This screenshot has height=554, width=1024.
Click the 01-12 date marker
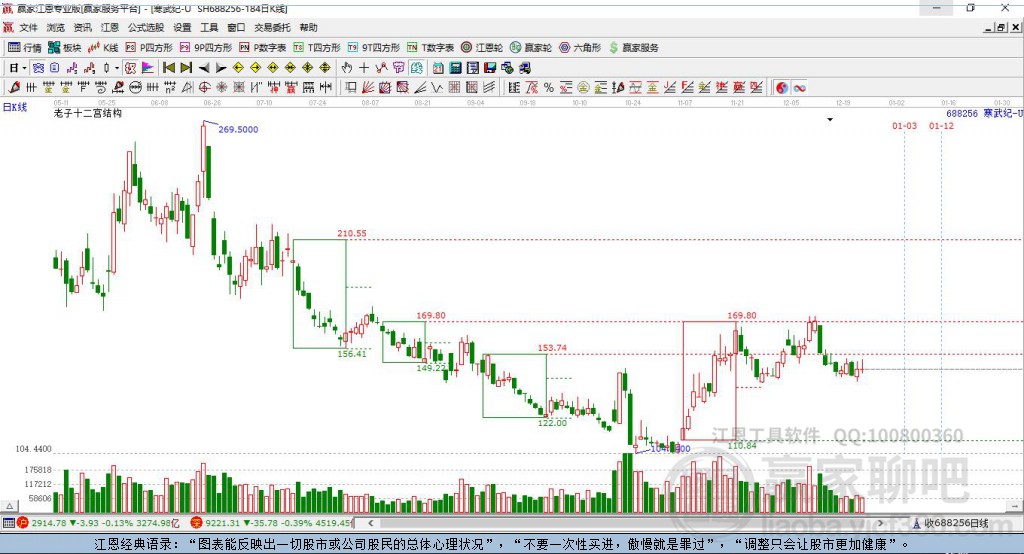[941, 125]
